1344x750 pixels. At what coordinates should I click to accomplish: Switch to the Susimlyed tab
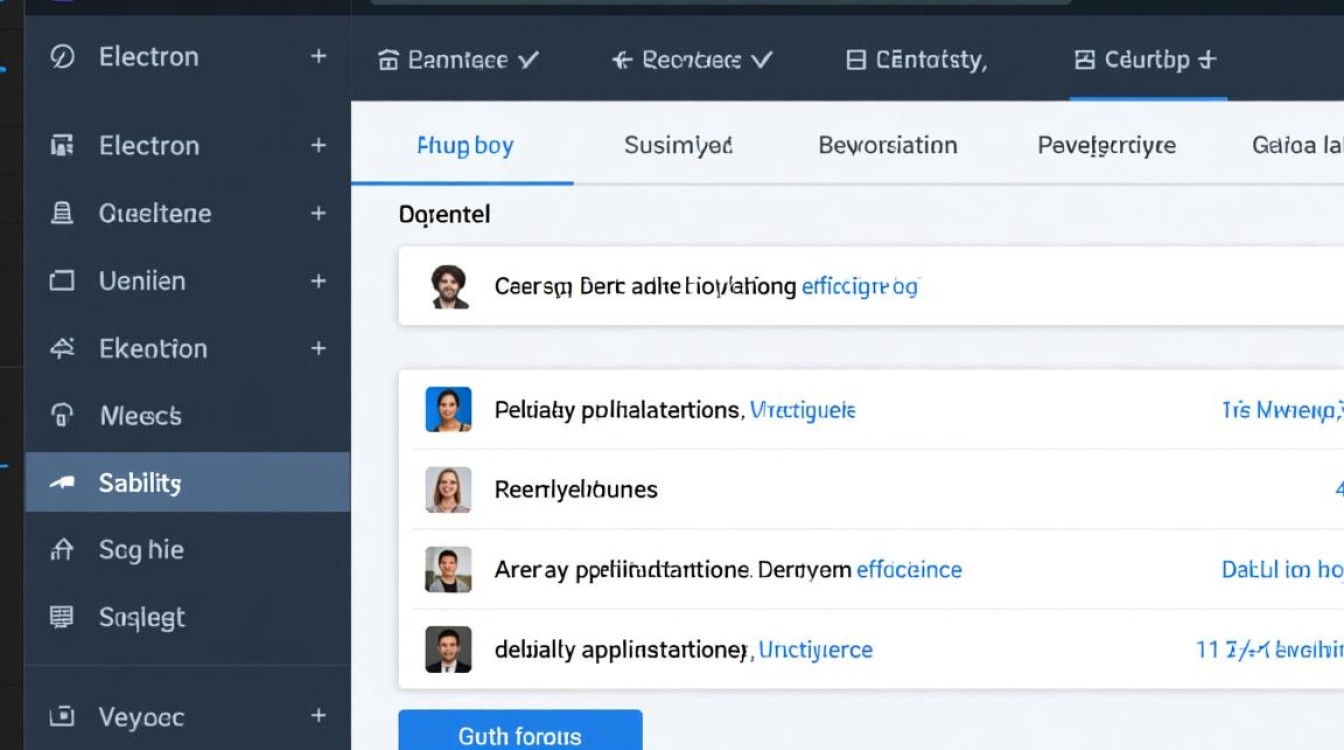coord(678,146)
